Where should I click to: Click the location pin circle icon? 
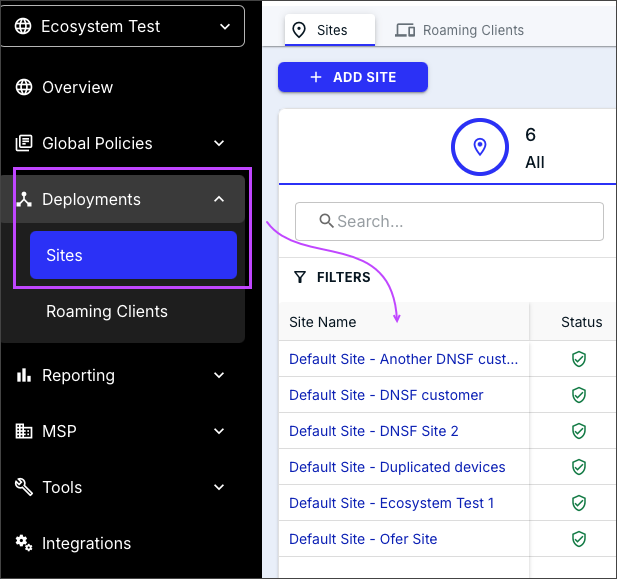point(480,148)
